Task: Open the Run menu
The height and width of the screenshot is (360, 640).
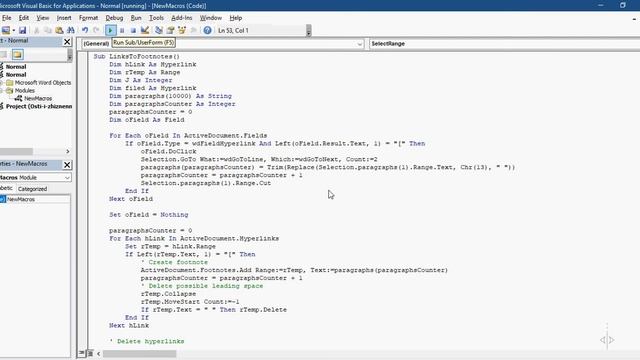Action: click(x=136, y=18)
